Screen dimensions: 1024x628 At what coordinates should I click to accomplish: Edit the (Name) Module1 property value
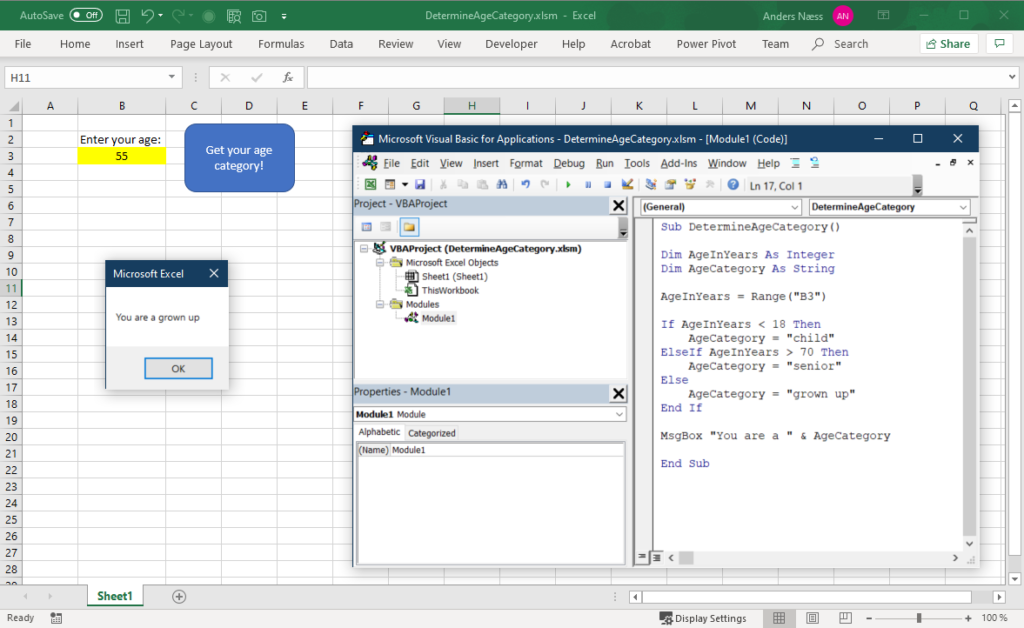tap(507, 450)
